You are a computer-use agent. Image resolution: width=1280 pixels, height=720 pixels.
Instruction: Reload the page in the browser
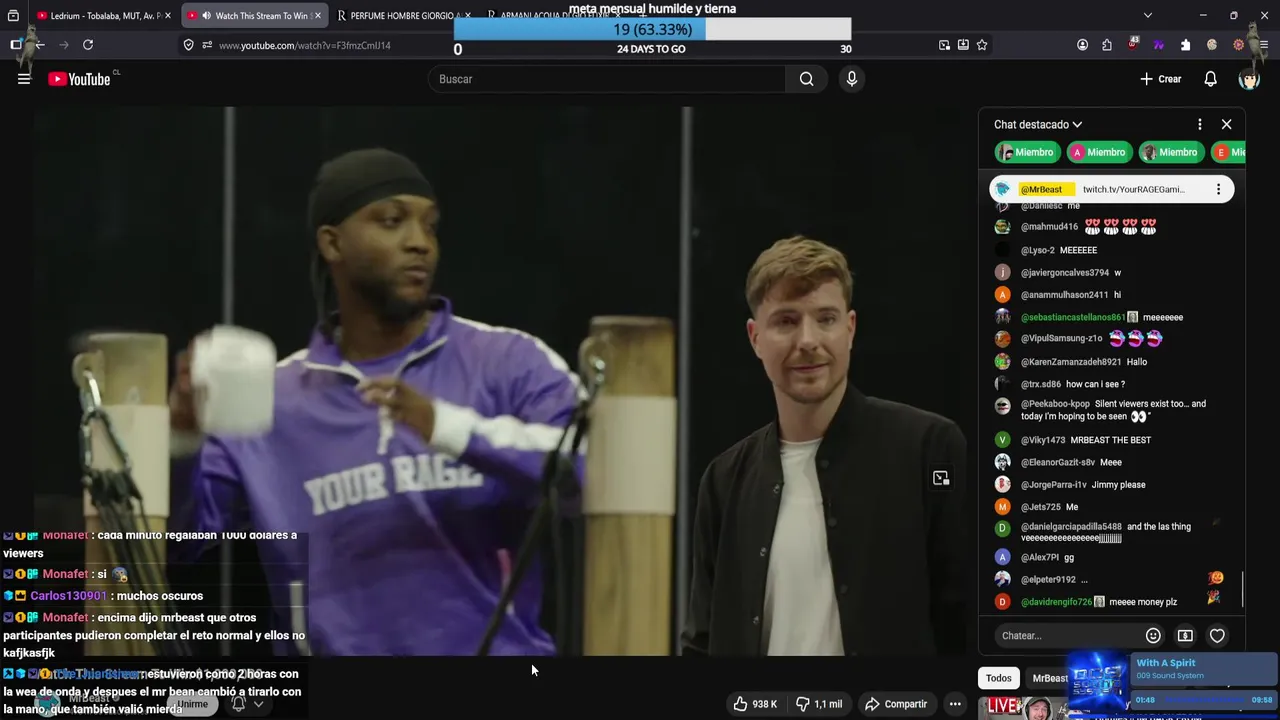pos(88,45)
